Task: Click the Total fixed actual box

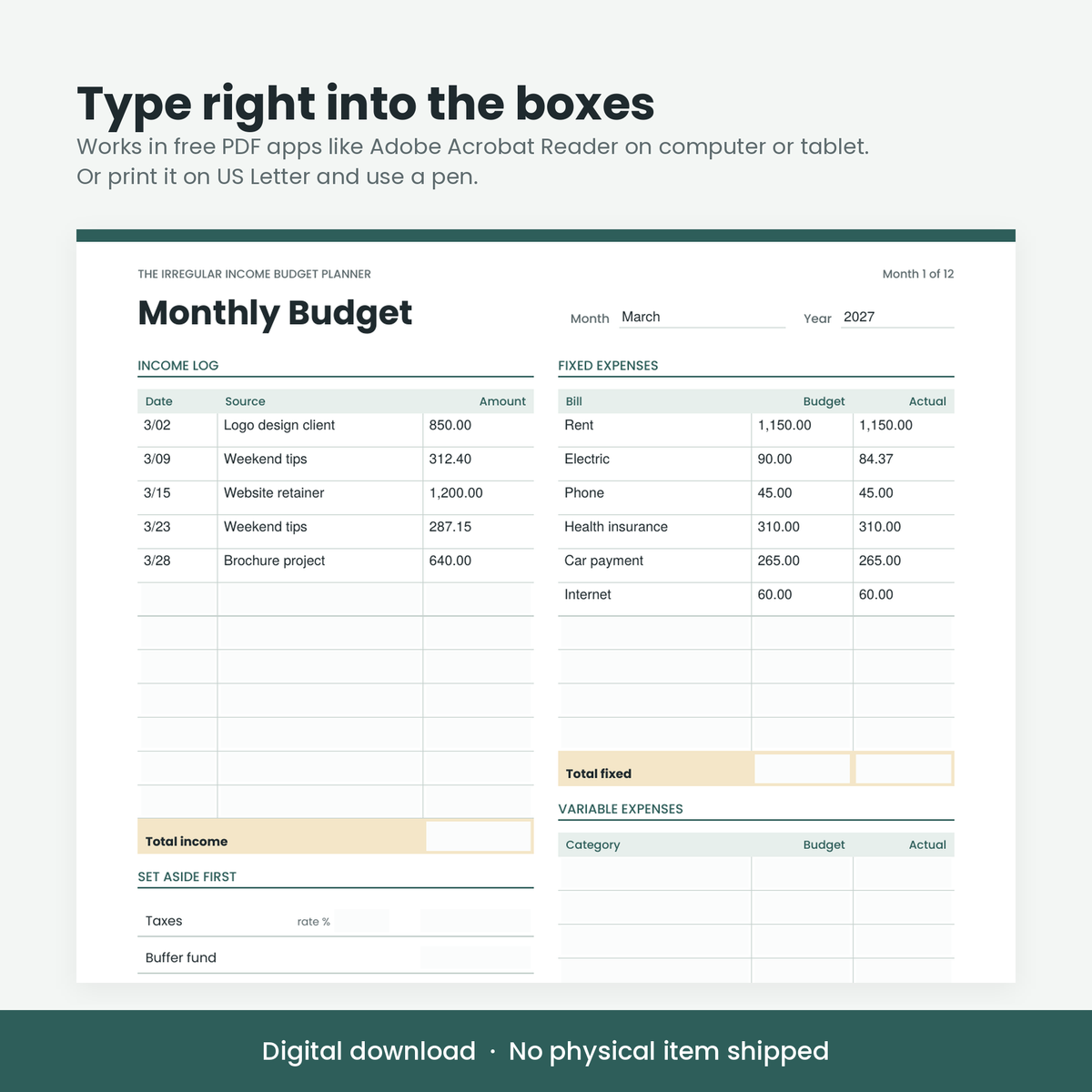Action: [904, 769]
